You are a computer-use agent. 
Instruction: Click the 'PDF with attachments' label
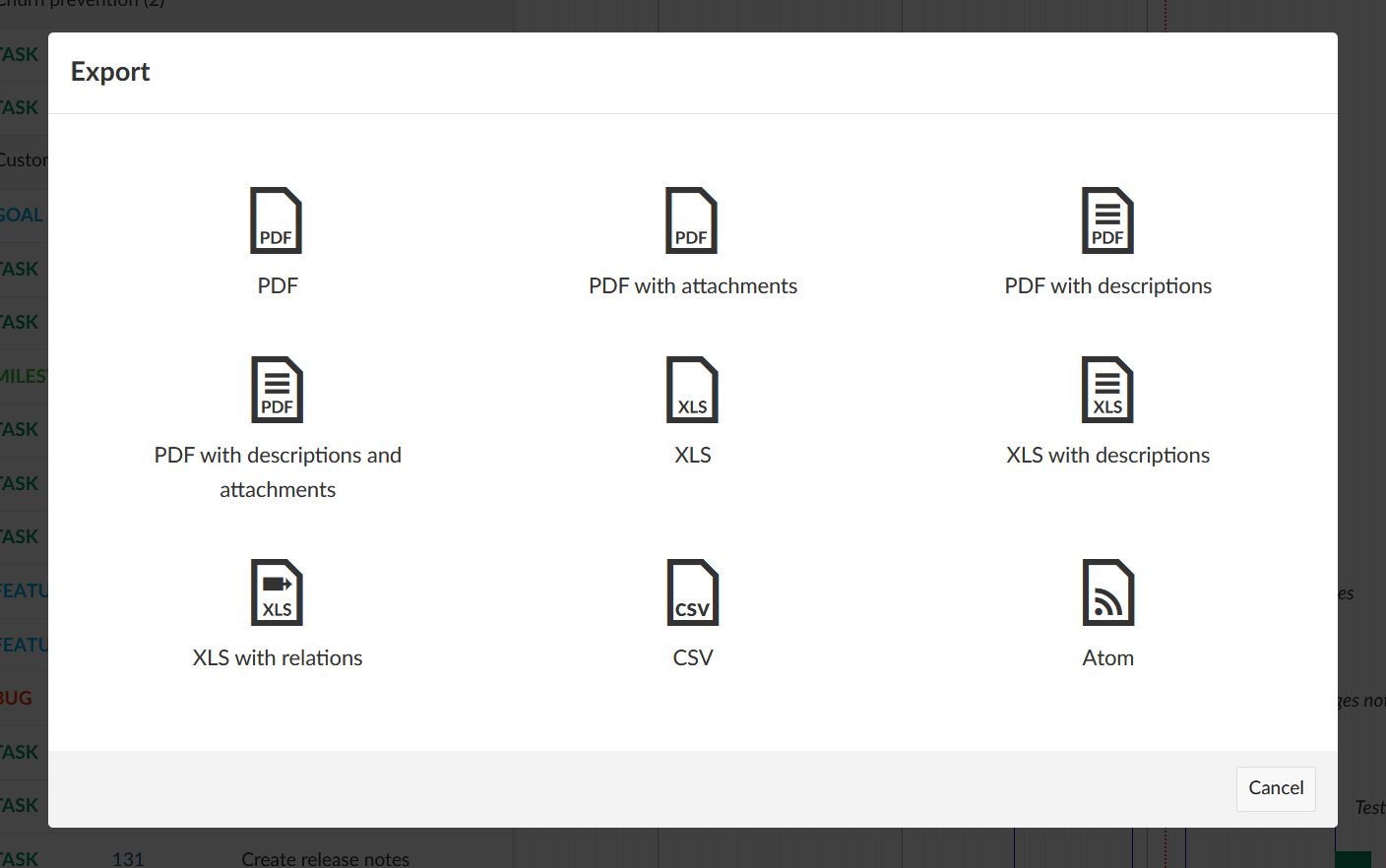pos(693,286)
